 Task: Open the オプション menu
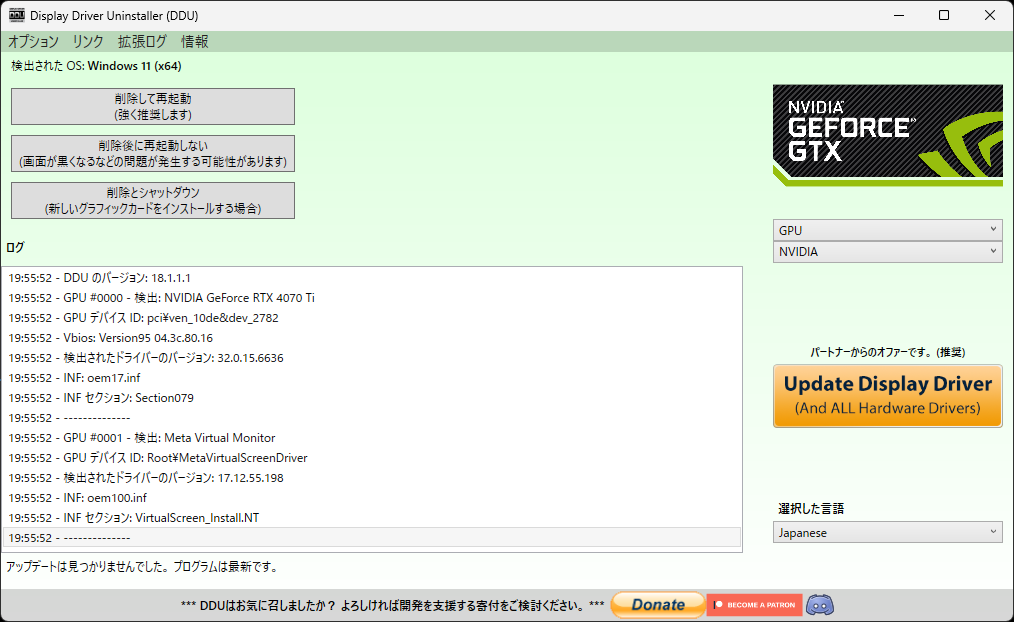[33, 41]
